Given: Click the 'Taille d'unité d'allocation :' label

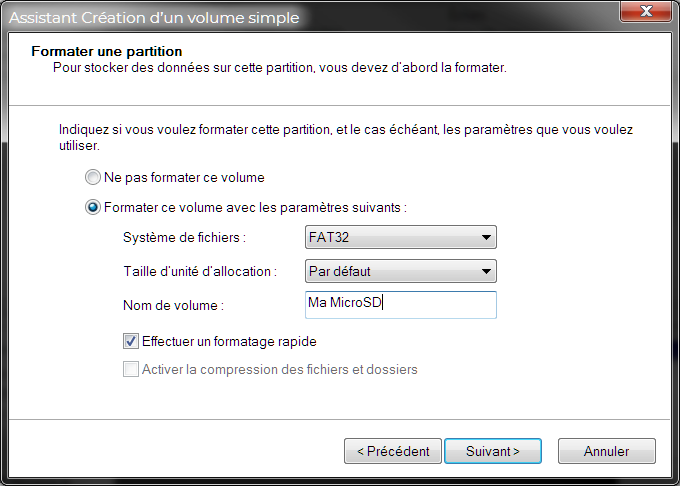Looking at the screenshot, I should click(199, 271).
